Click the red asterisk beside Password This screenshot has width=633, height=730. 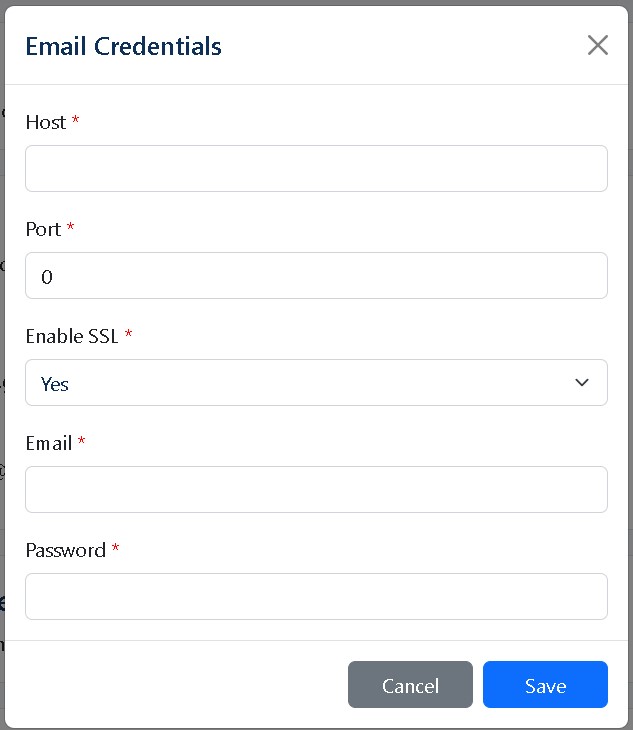tap(115, 548)
